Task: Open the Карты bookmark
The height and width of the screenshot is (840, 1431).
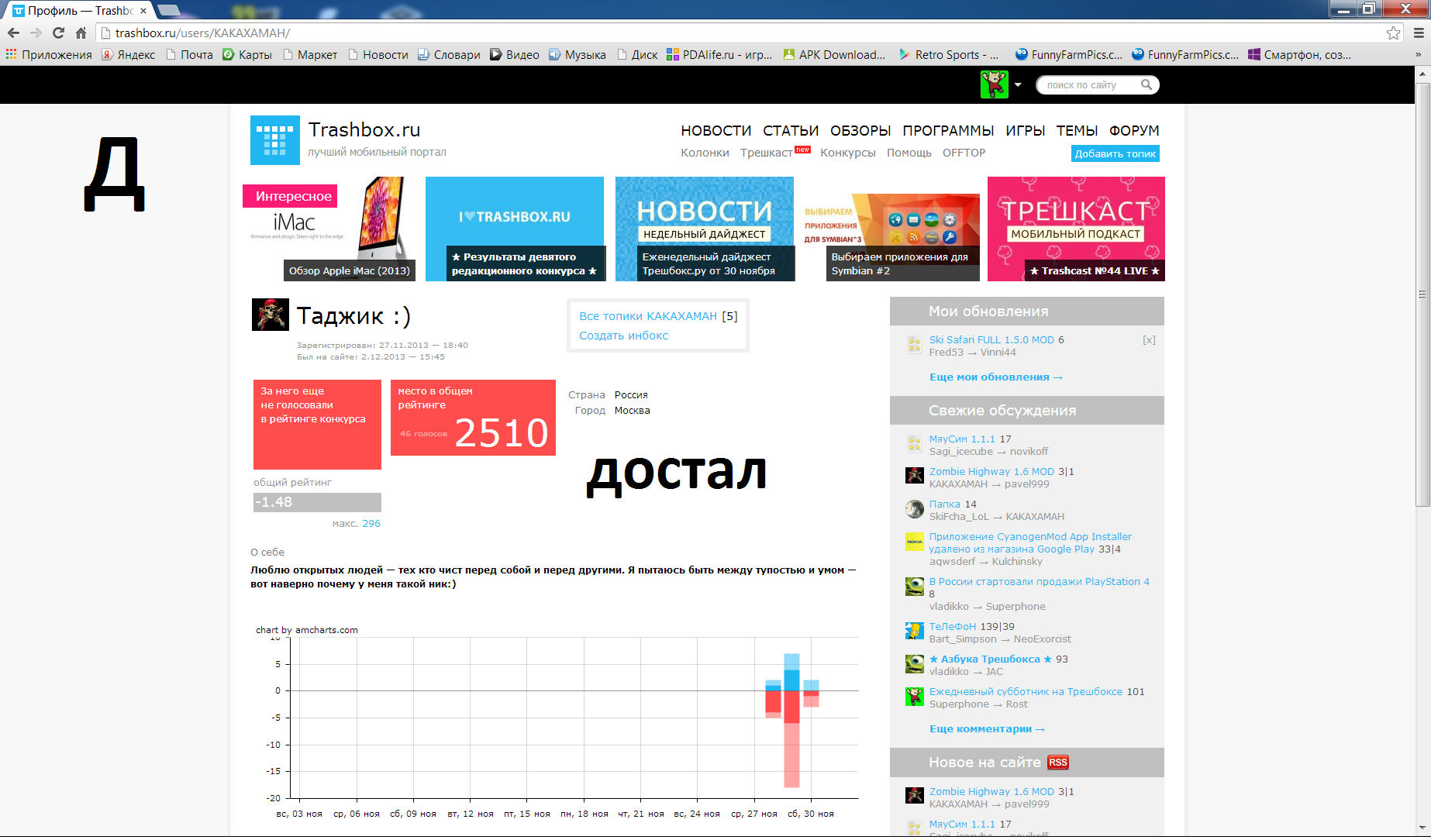Action: (247, 54)
